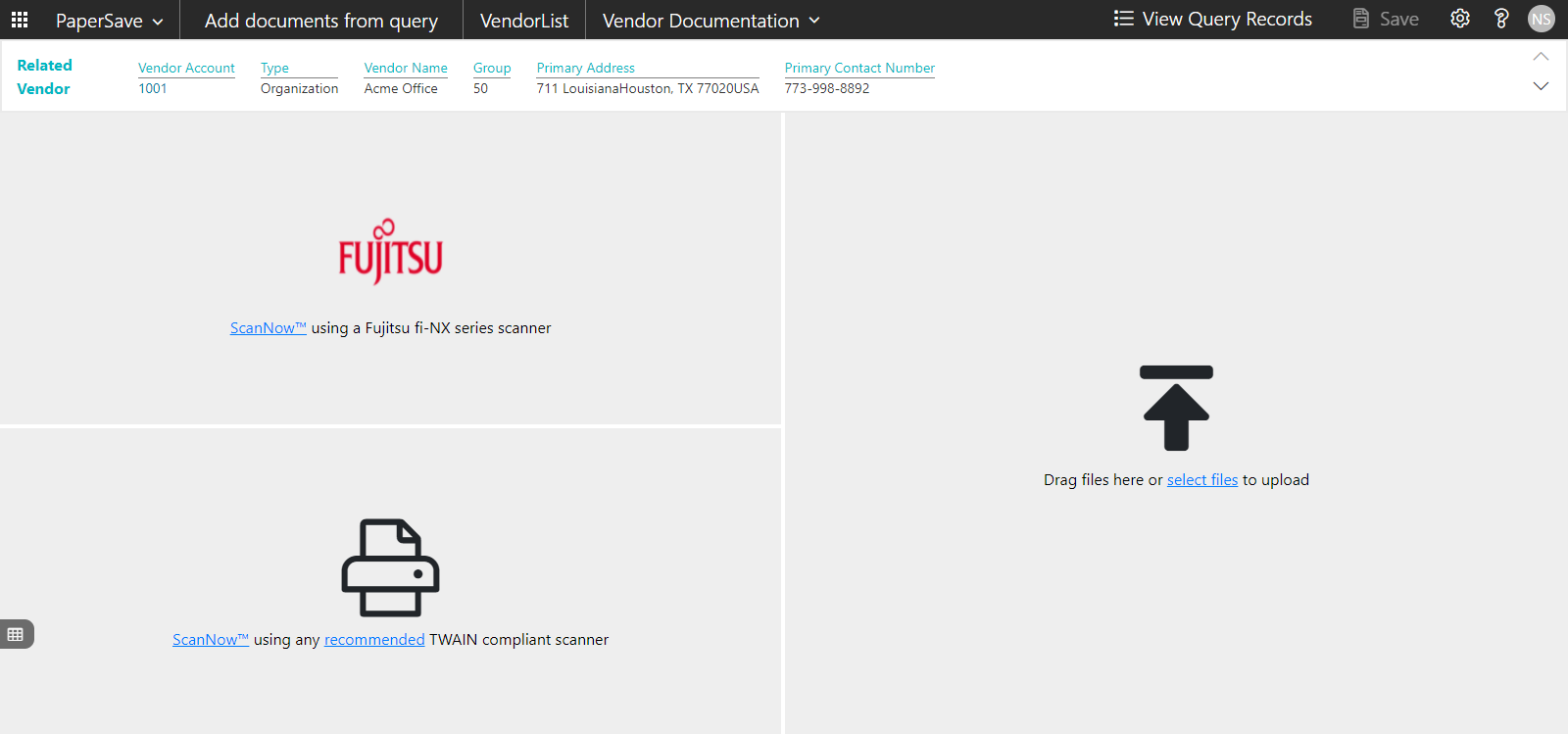This screenshot has width=1568, height=734.
Task: Switch to the VendorList item
Action: (x=523, y=21)
